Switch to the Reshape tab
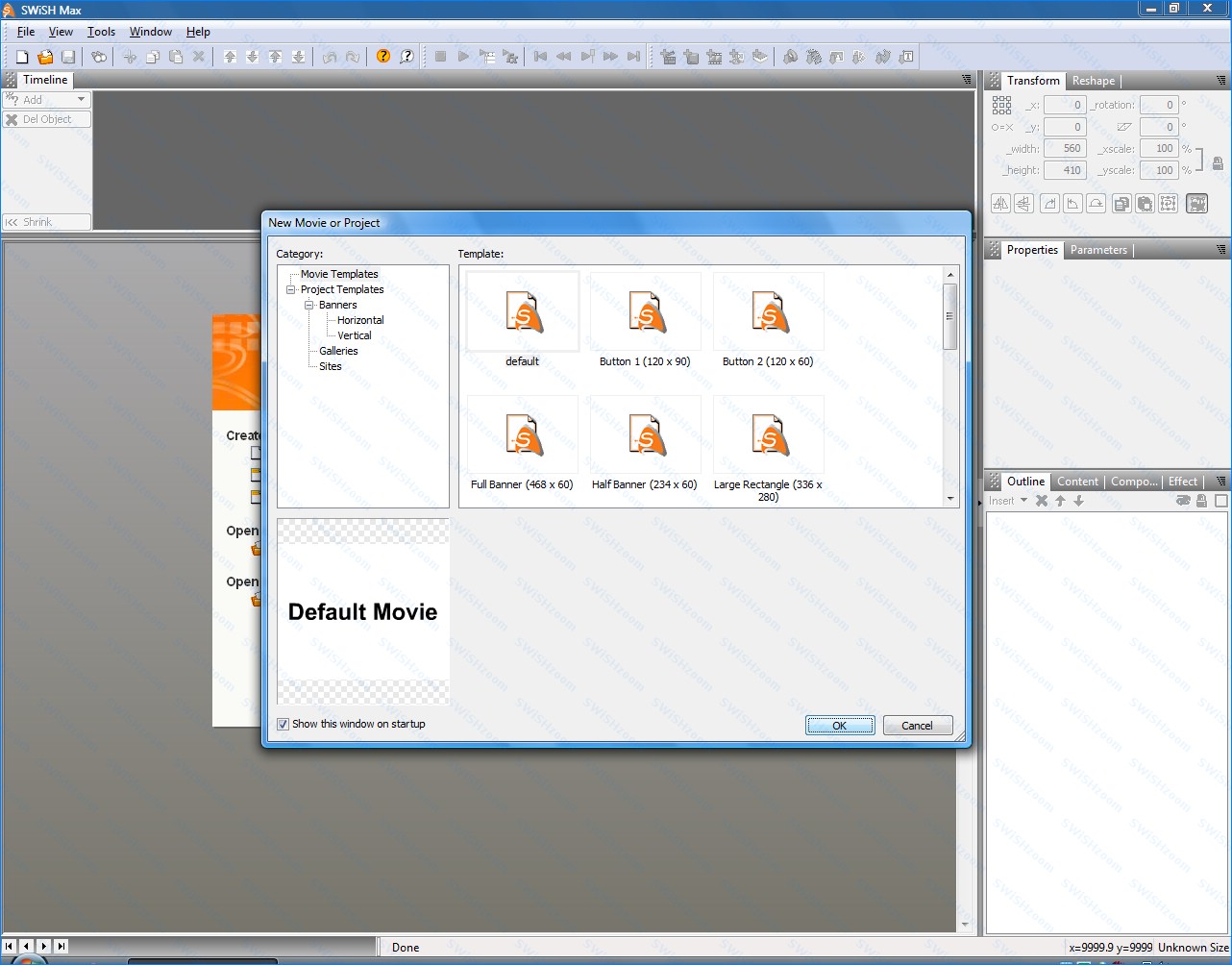Image resolution: width=1232 pixels, height=965 pixels. [1094, 81]
